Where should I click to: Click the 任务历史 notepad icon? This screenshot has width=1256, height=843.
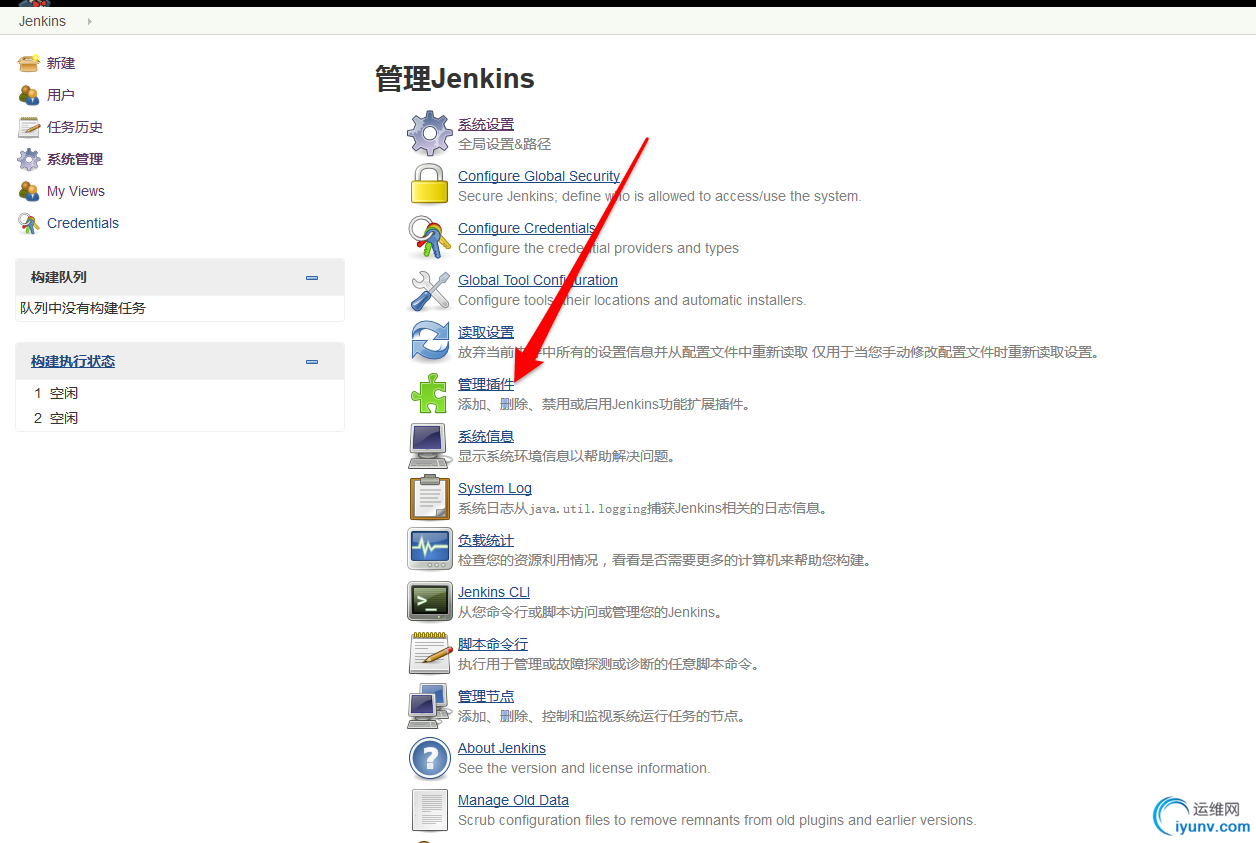point(29,127)
